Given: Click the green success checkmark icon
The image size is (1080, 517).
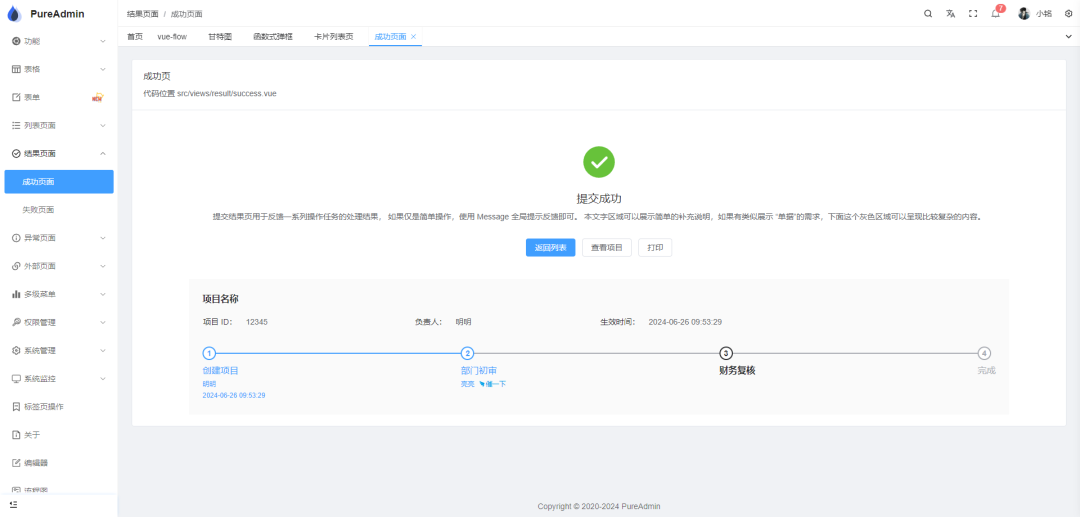Looking at the screenshot, I should tap(598, 162).
